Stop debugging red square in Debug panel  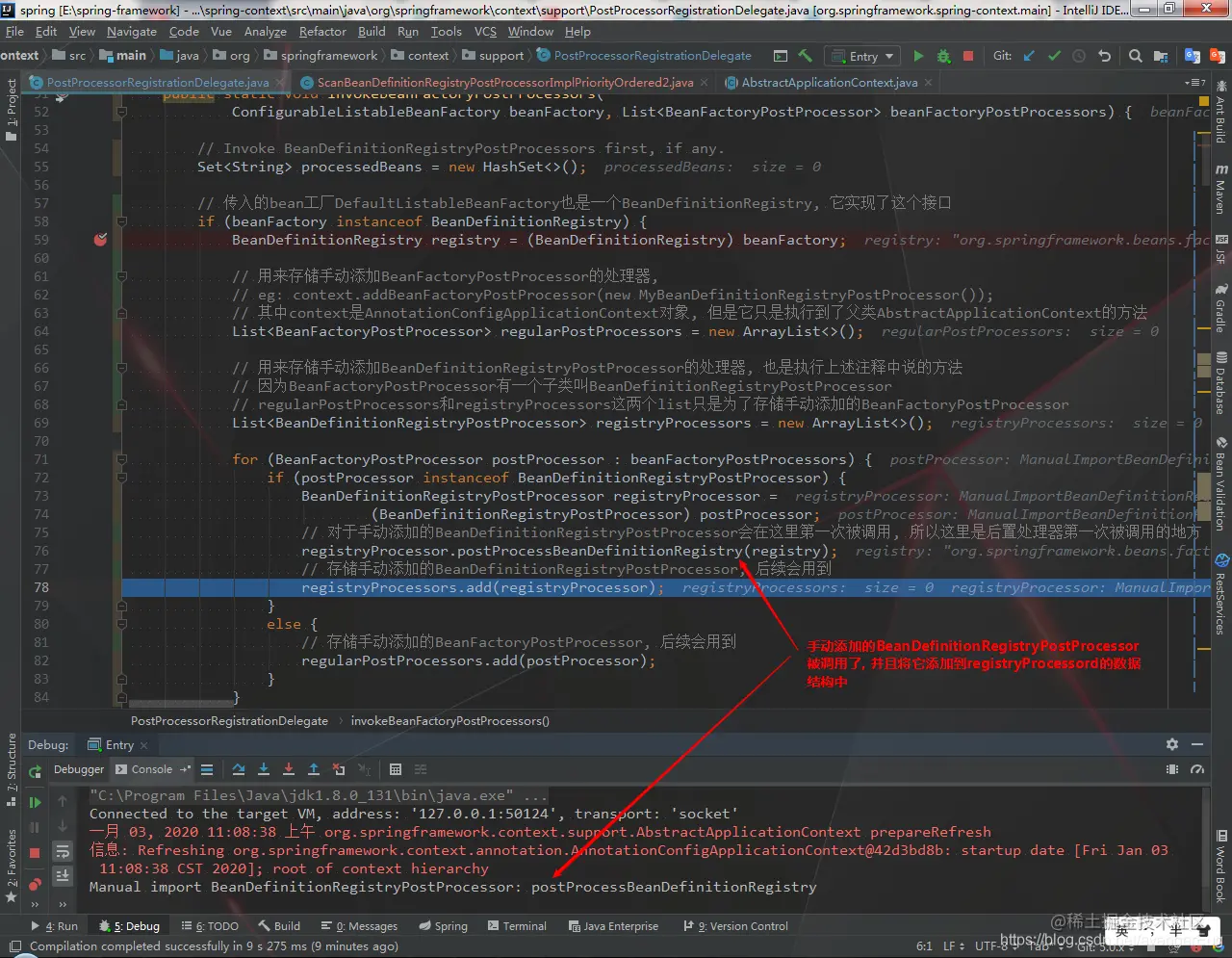pos(35,852)
